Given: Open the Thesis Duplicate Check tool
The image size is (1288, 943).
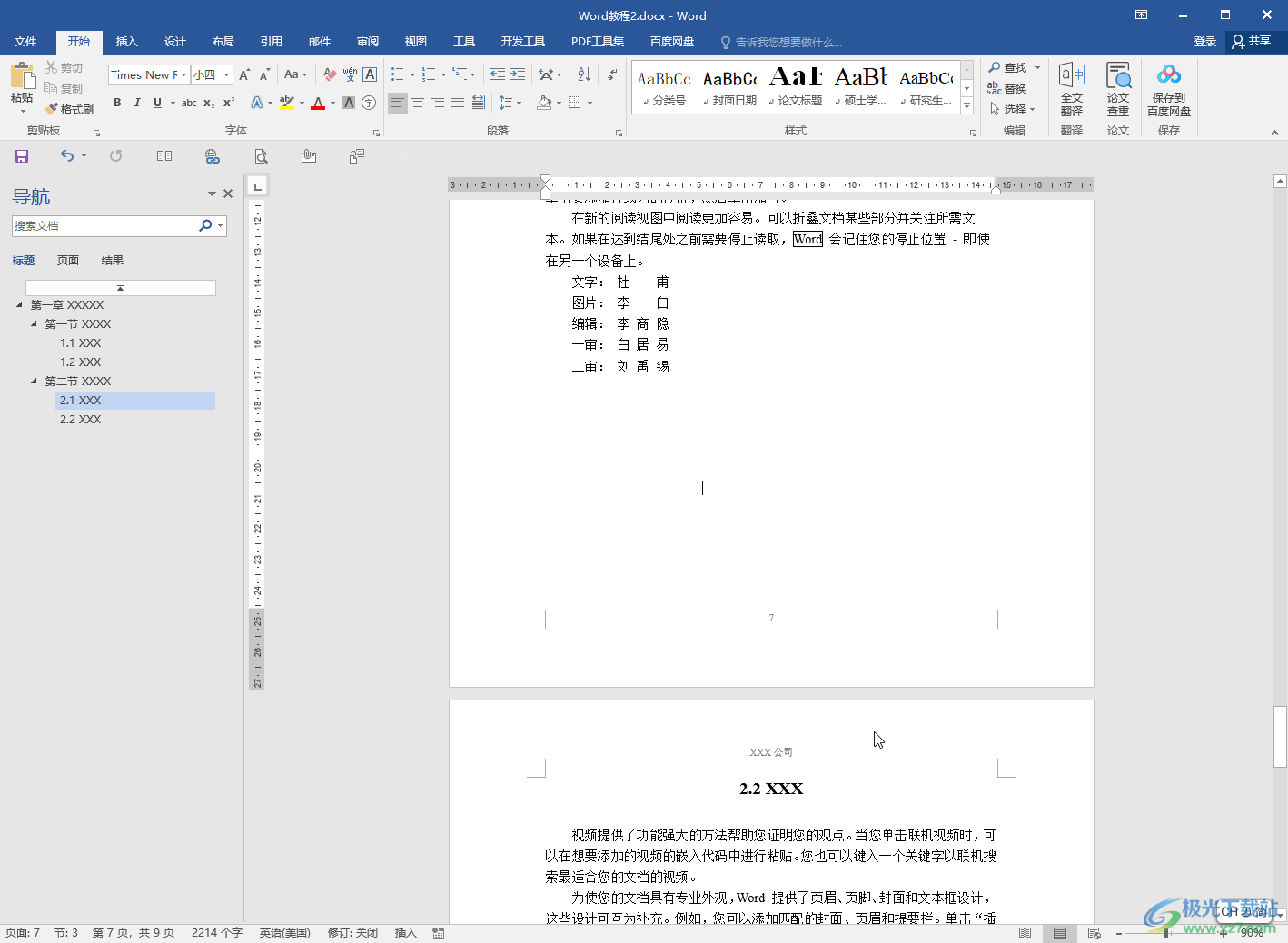Looking at the screenshot, I should 1118,90.
